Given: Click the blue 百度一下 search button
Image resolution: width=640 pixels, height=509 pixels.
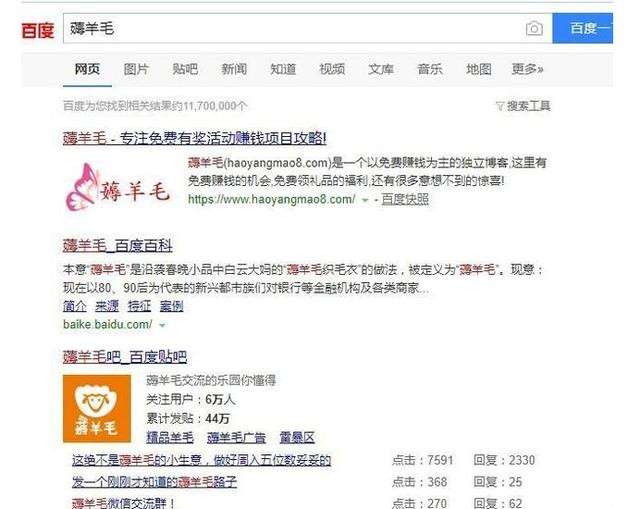Looking at the screenshot, I should pos(582,28).
